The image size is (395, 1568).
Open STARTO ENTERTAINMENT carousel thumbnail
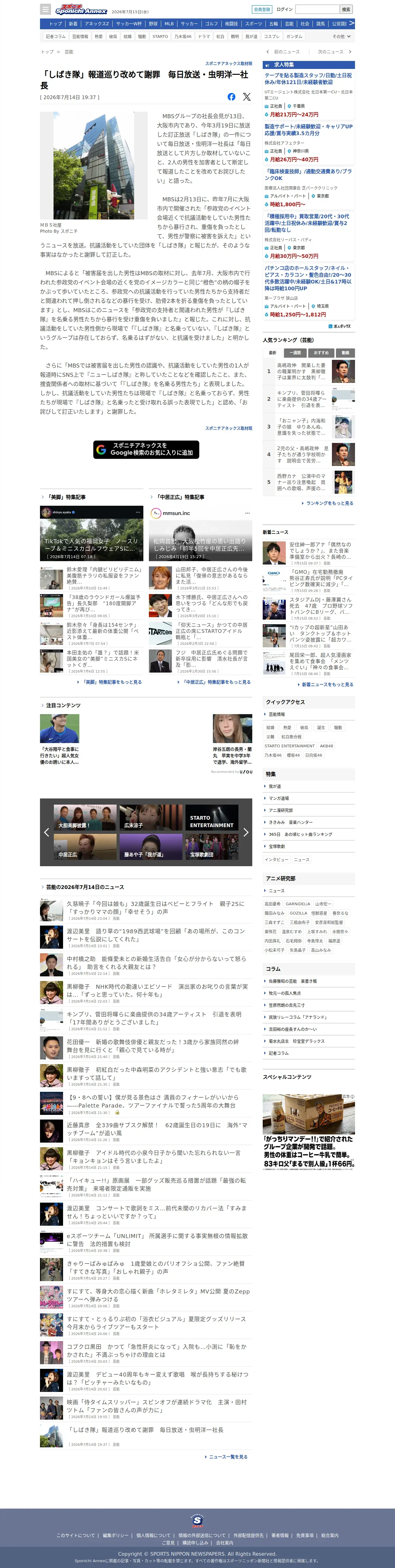tap(212, 818)
